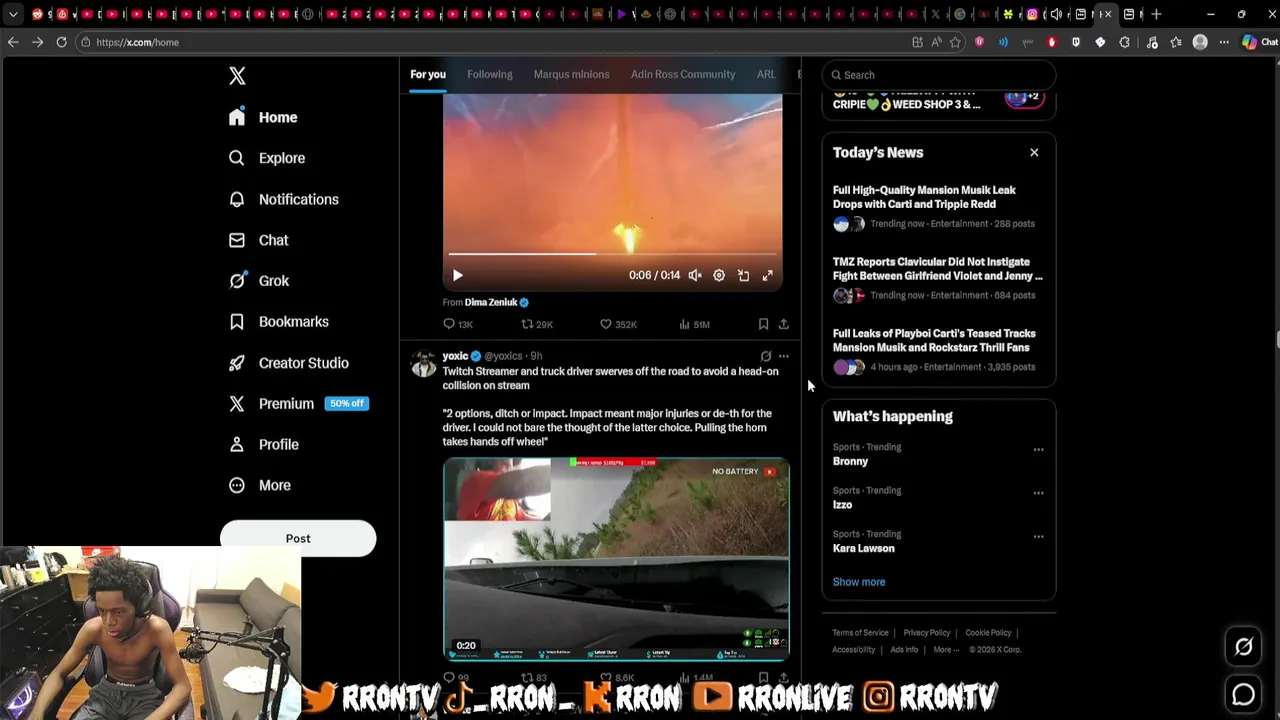
Task: Like the post with 352K likes
Action: tap(618, 324)
